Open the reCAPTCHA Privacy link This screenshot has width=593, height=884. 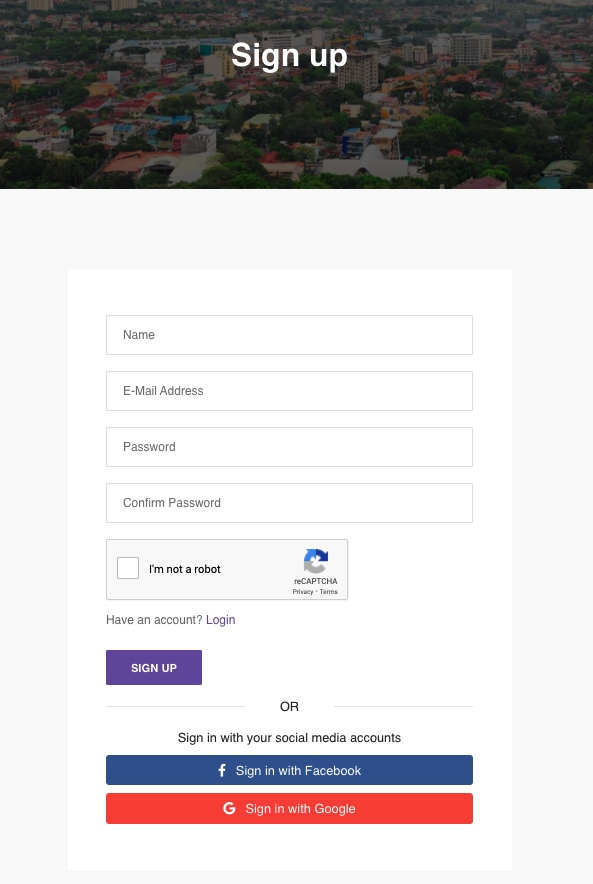(x=303, y=592)
